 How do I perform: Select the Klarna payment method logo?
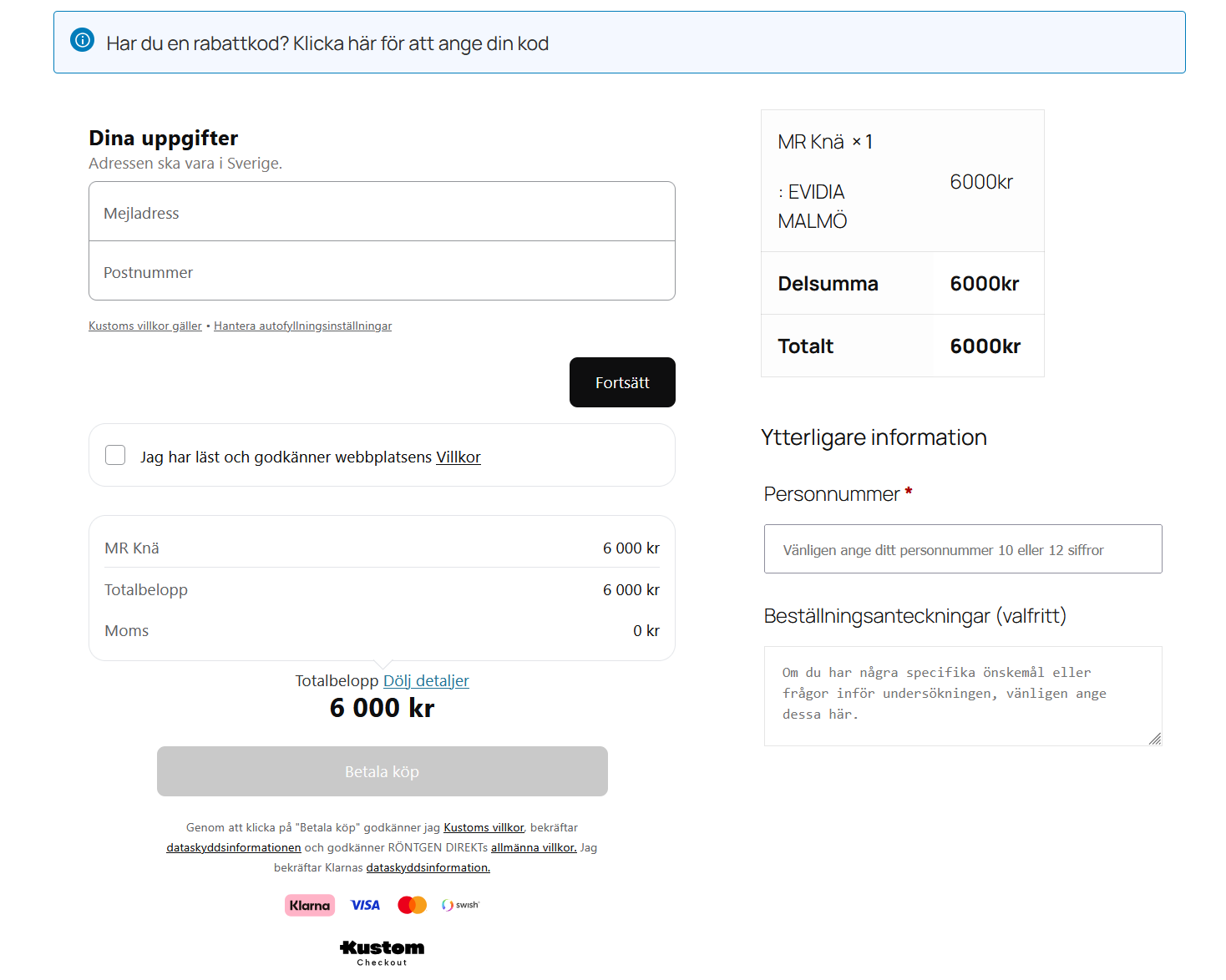309,905
